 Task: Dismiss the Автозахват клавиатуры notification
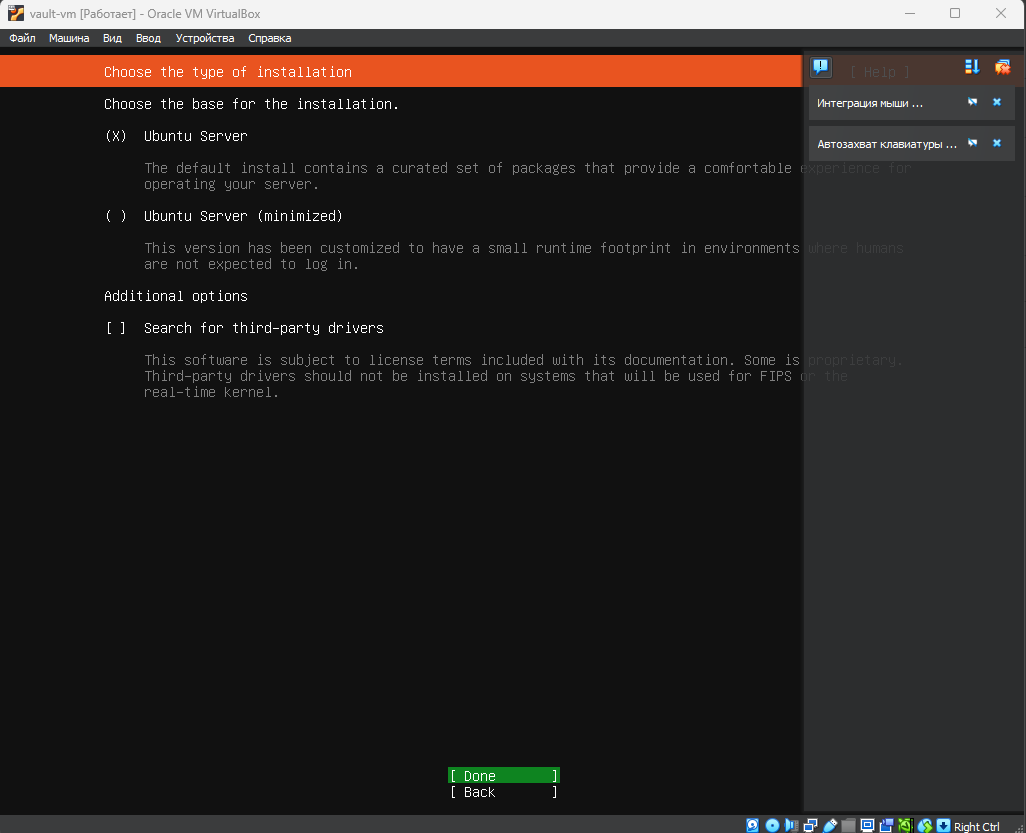point(997,143)
